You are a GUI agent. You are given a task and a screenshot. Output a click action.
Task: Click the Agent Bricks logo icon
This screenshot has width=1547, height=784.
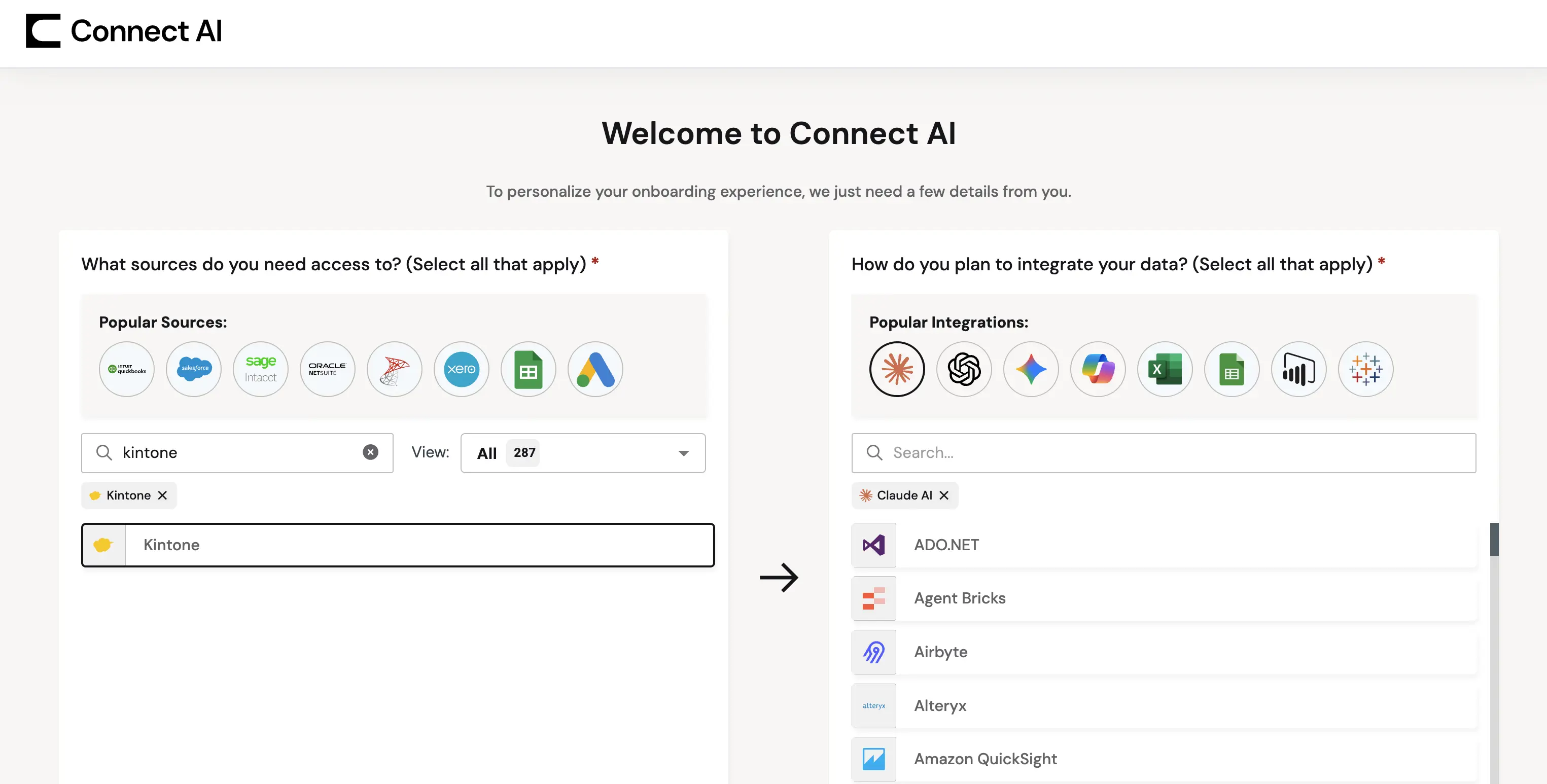pos(874,598)
